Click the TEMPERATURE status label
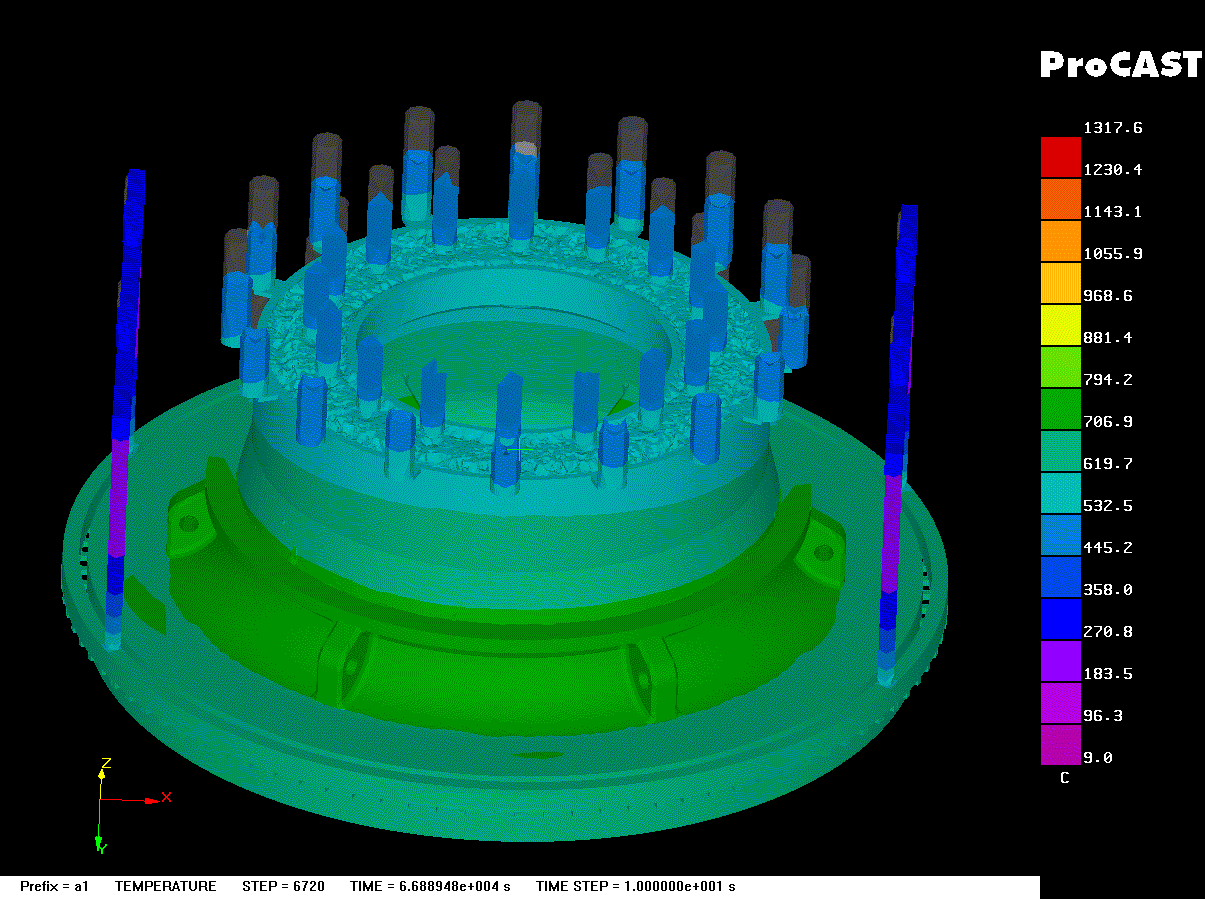 [165, 887]
